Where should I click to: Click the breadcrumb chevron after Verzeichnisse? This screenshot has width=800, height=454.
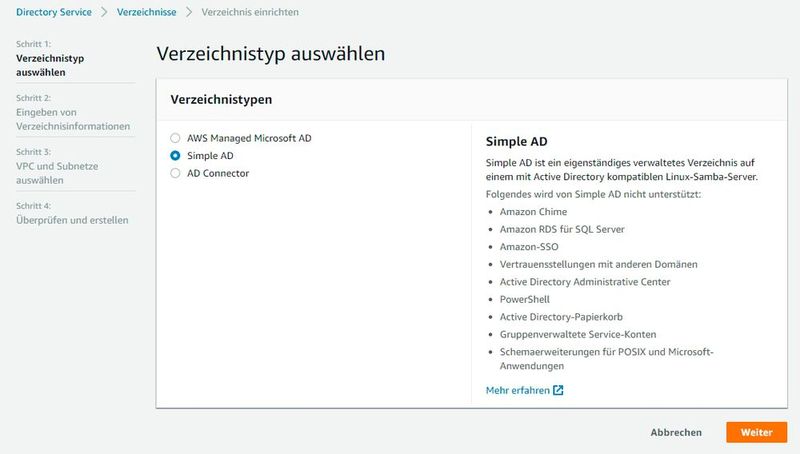[x=189, y=12]
